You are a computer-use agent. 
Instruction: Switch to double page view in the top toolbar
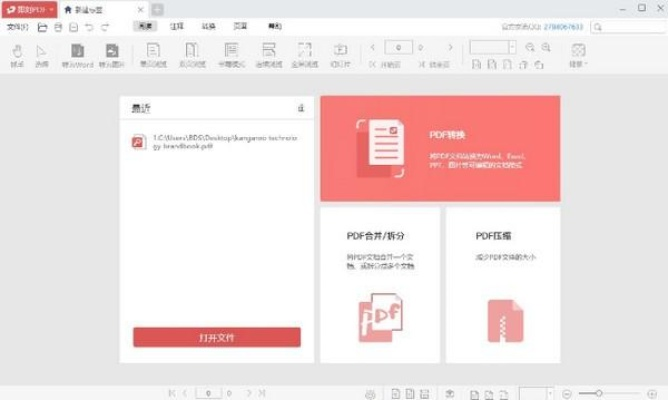click(192, 55)
